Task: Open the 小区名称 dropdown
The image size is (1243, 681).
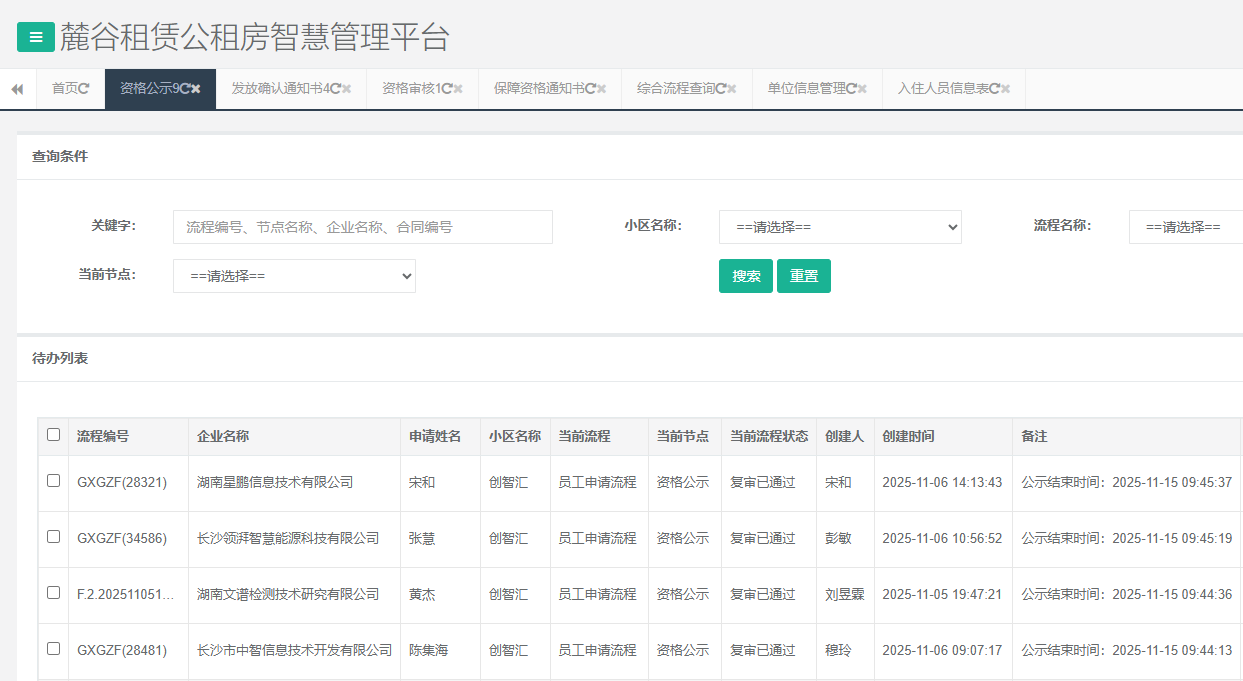Action: coord(839,227)
